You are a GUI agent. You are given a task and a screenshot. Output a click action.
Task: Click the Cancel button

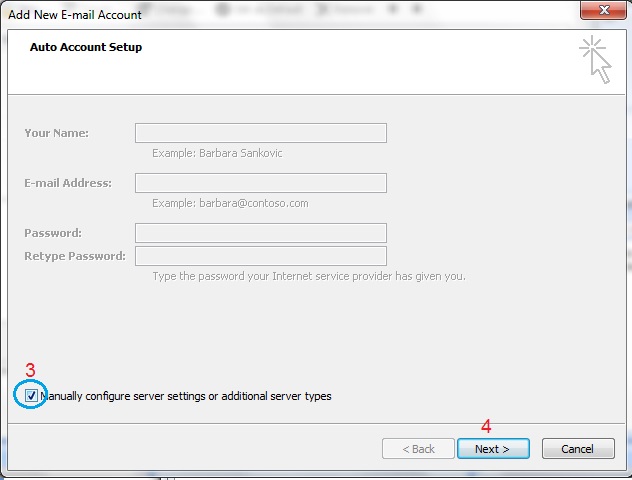click(x=577, y=449)
